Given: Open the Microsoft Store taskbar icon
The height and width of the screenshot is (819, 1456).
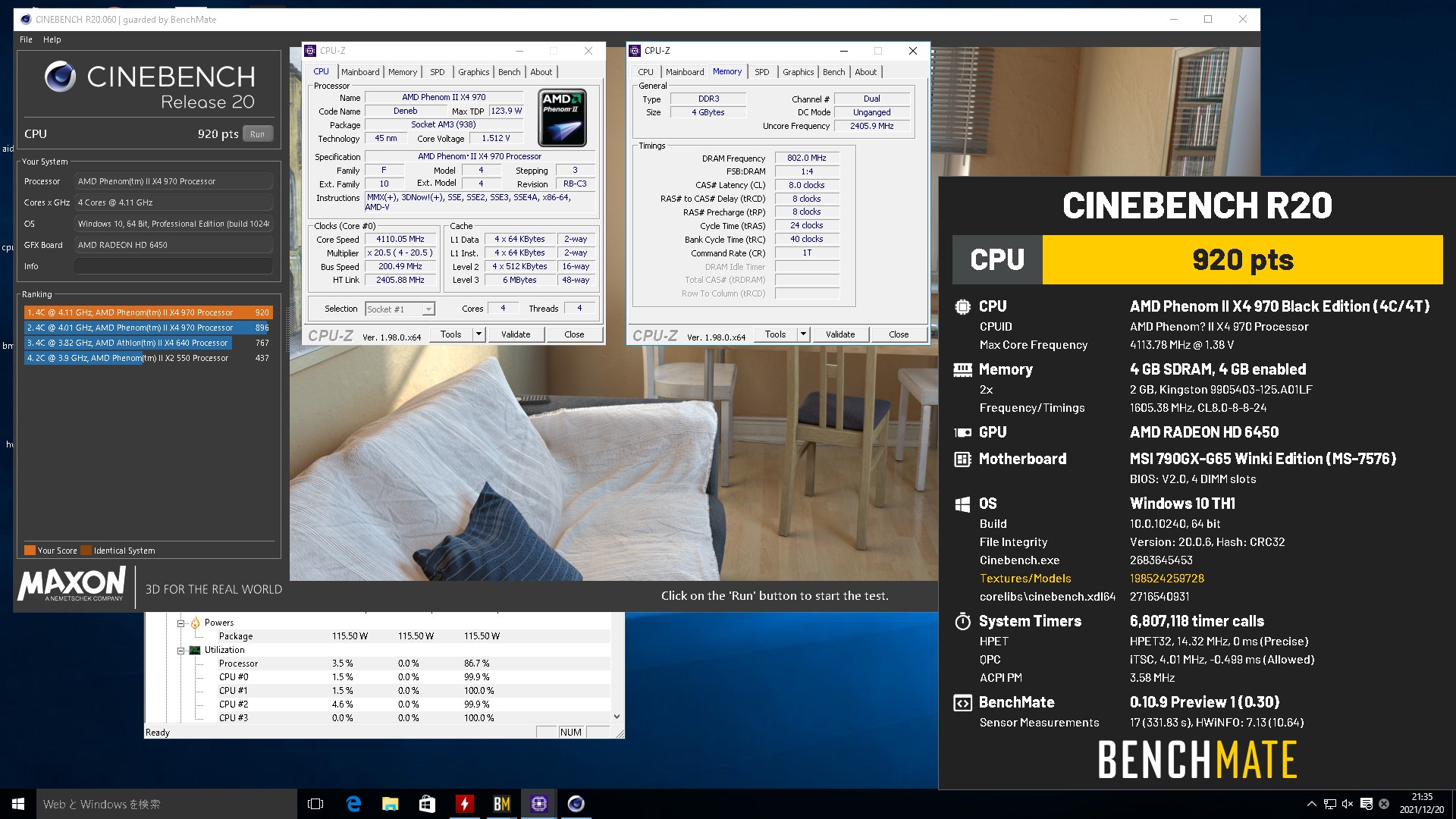Looking at the screenshot, I should click(427, 804).
